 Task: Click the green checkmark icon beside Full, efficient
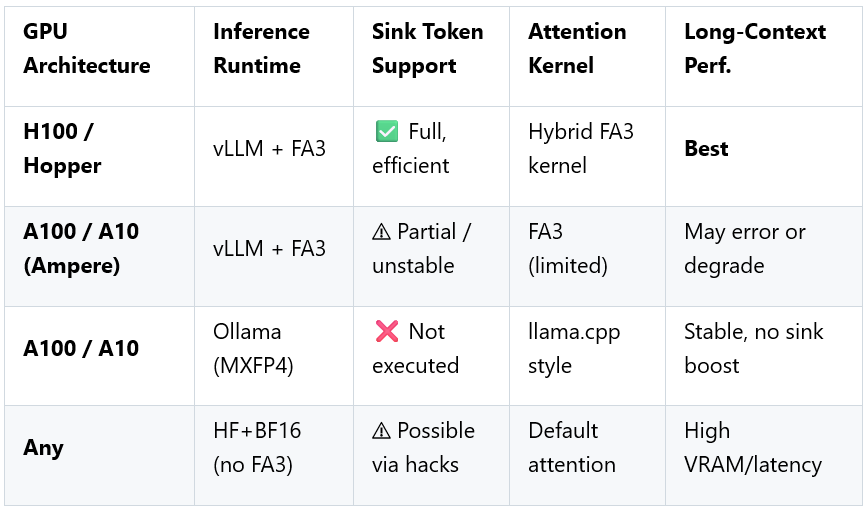[386, 131]
